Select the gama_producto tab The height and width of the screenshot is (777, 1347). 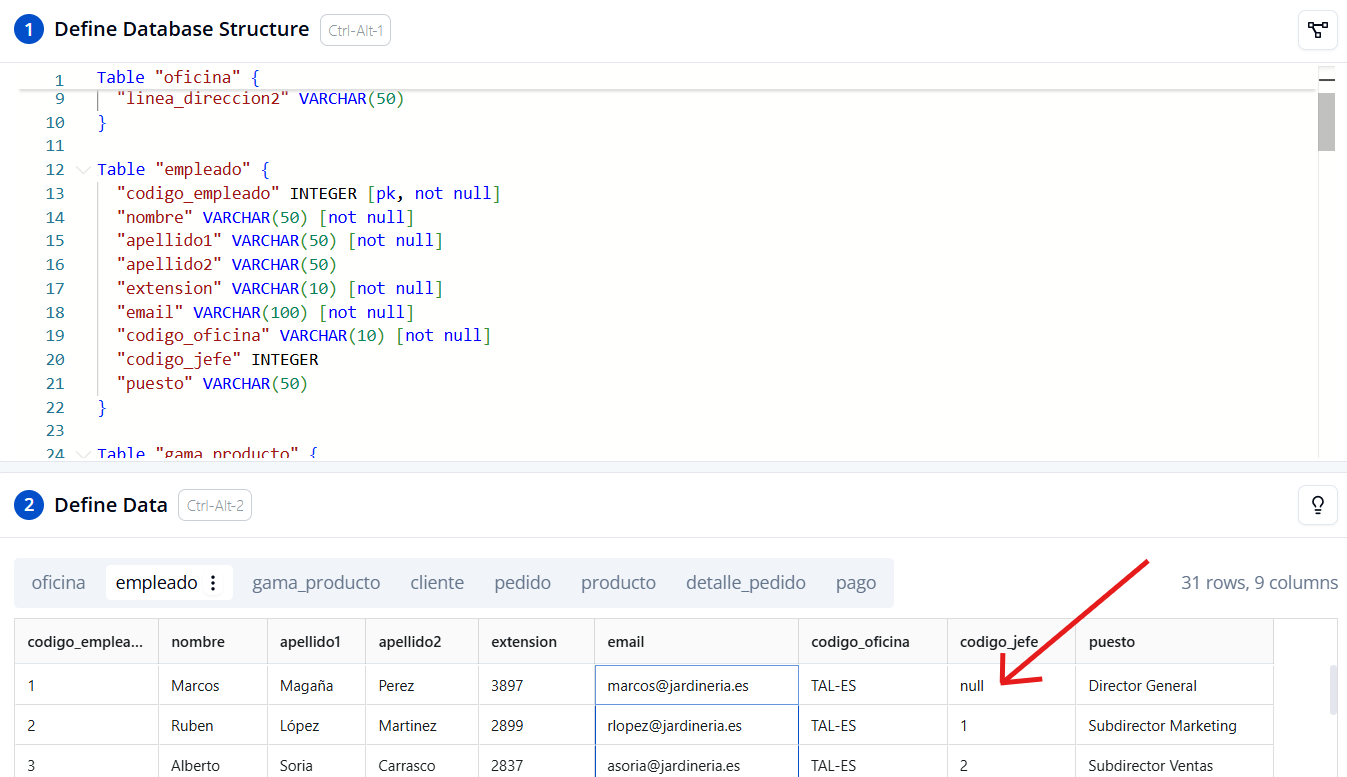316,583
